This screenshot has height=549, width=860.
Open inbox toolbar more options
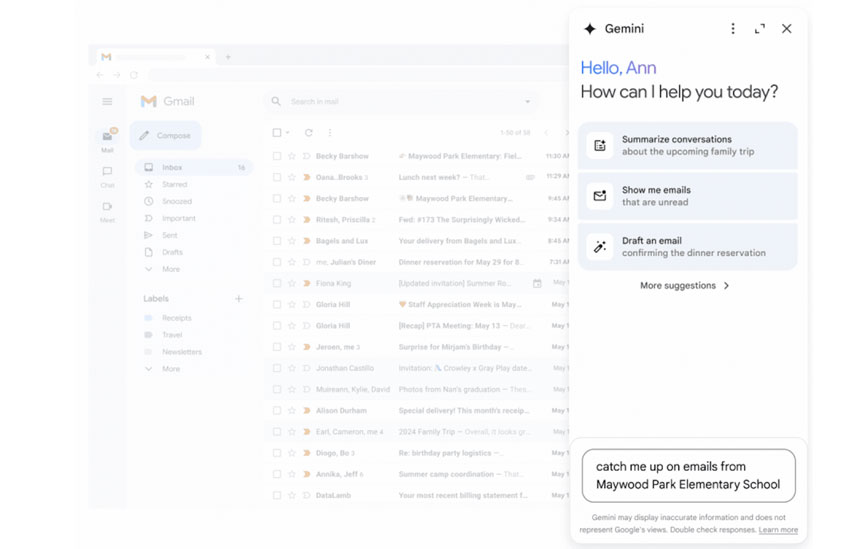click(330, 133)
